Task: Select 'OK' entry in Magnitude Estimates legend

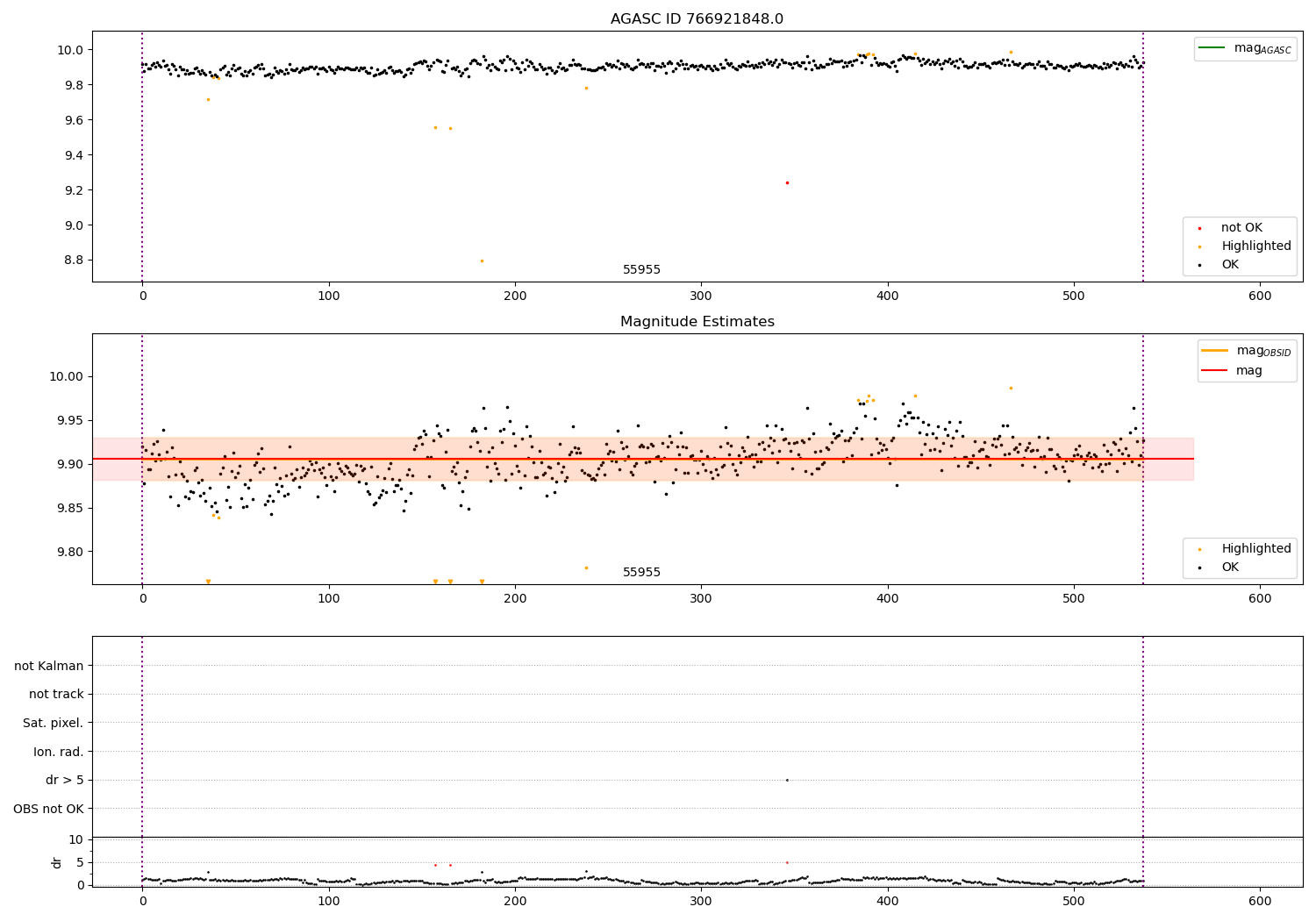Action: click(1230, 568)
